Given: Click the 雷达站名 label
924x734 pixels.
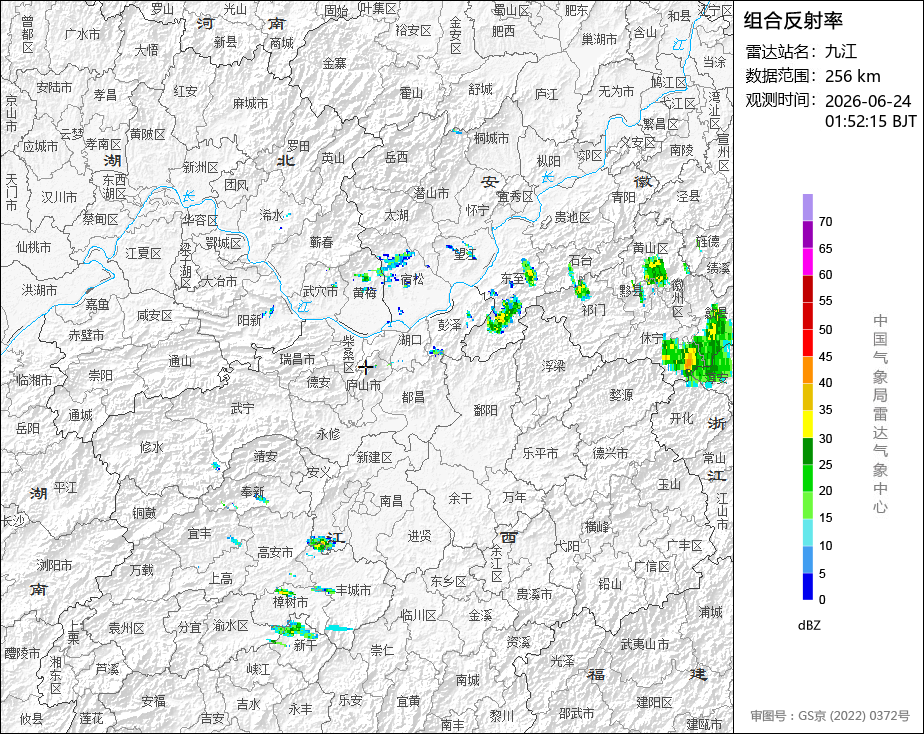Looking at the screenshot, I should [x=781, y=51].
